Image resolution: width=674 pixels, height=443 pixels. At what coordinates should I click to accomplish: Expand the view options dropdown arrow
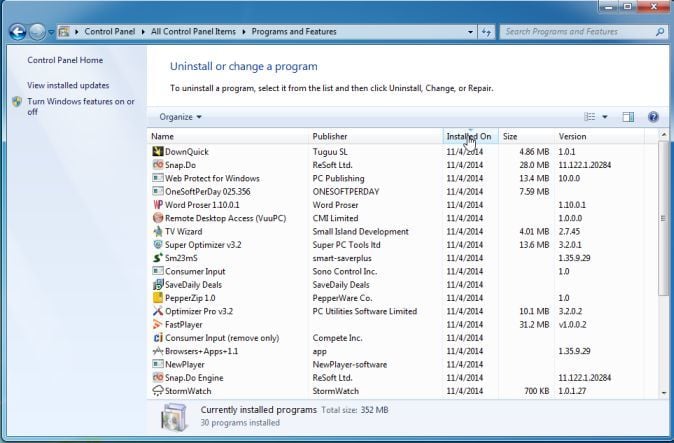pos(605,117)
